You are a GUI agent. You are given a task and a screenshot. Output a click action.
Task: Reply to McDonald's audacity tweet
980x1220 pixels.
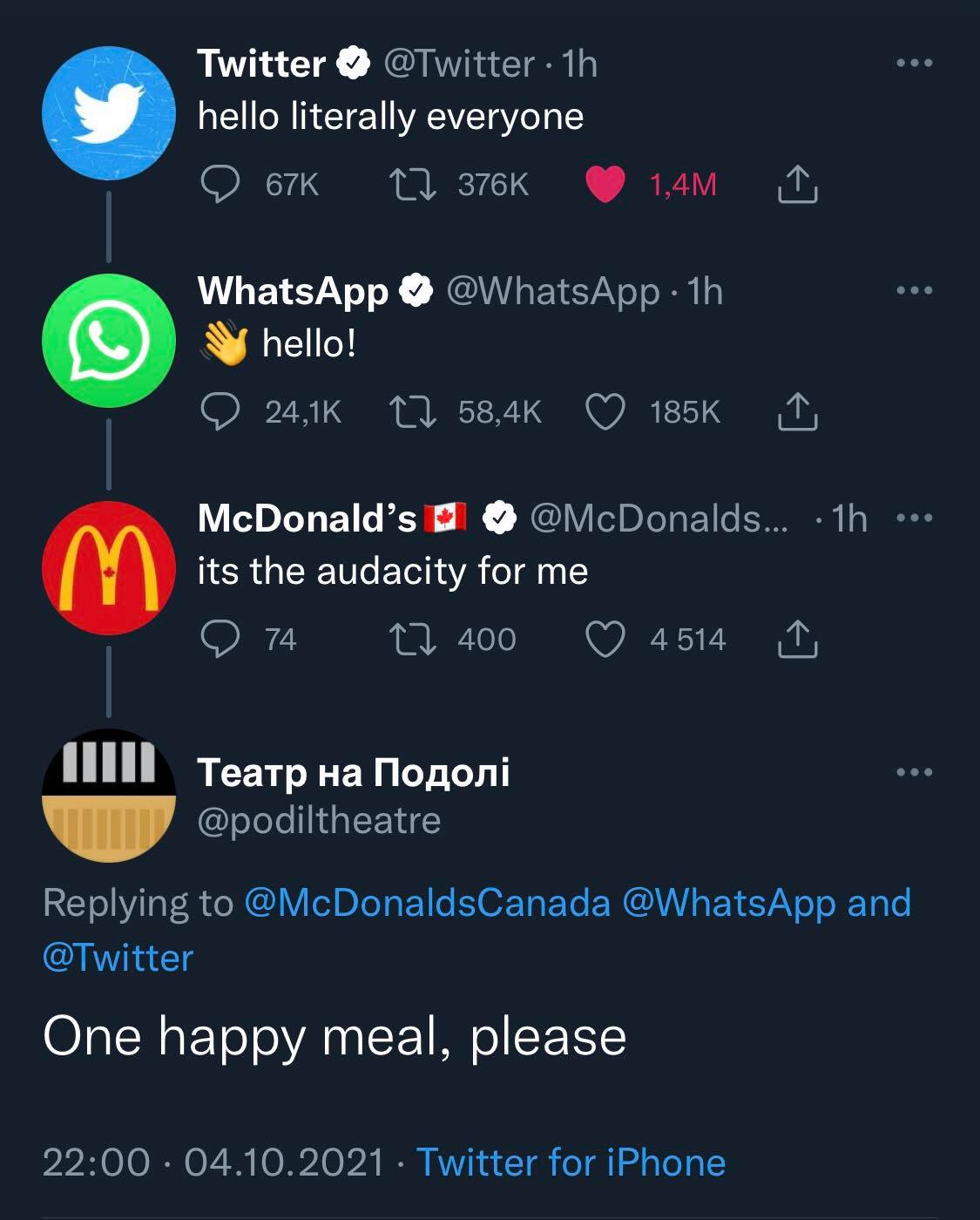tap(220, 640)
